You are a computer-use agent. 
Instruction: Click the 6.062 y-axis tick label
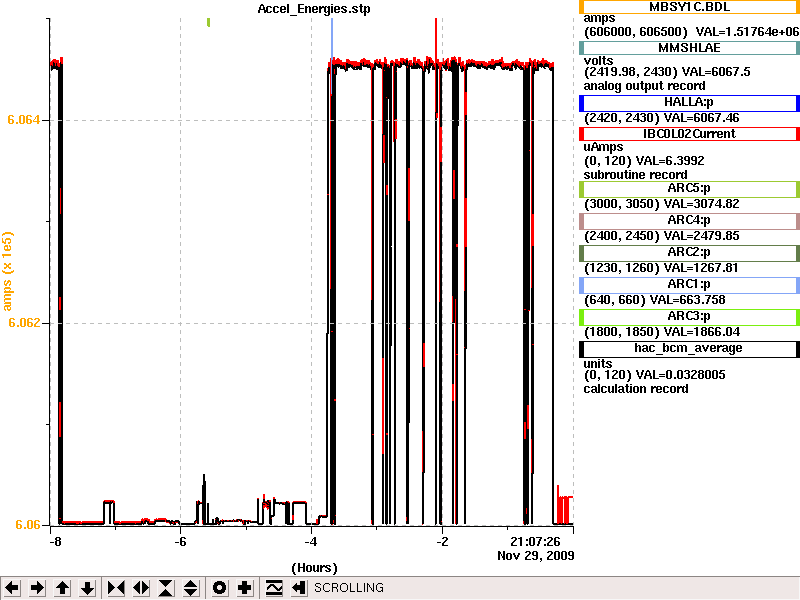(x=23, y=322)
